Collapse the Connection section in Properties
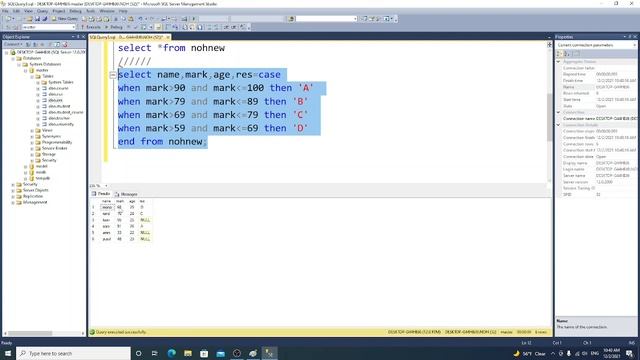 click(558, 112)
